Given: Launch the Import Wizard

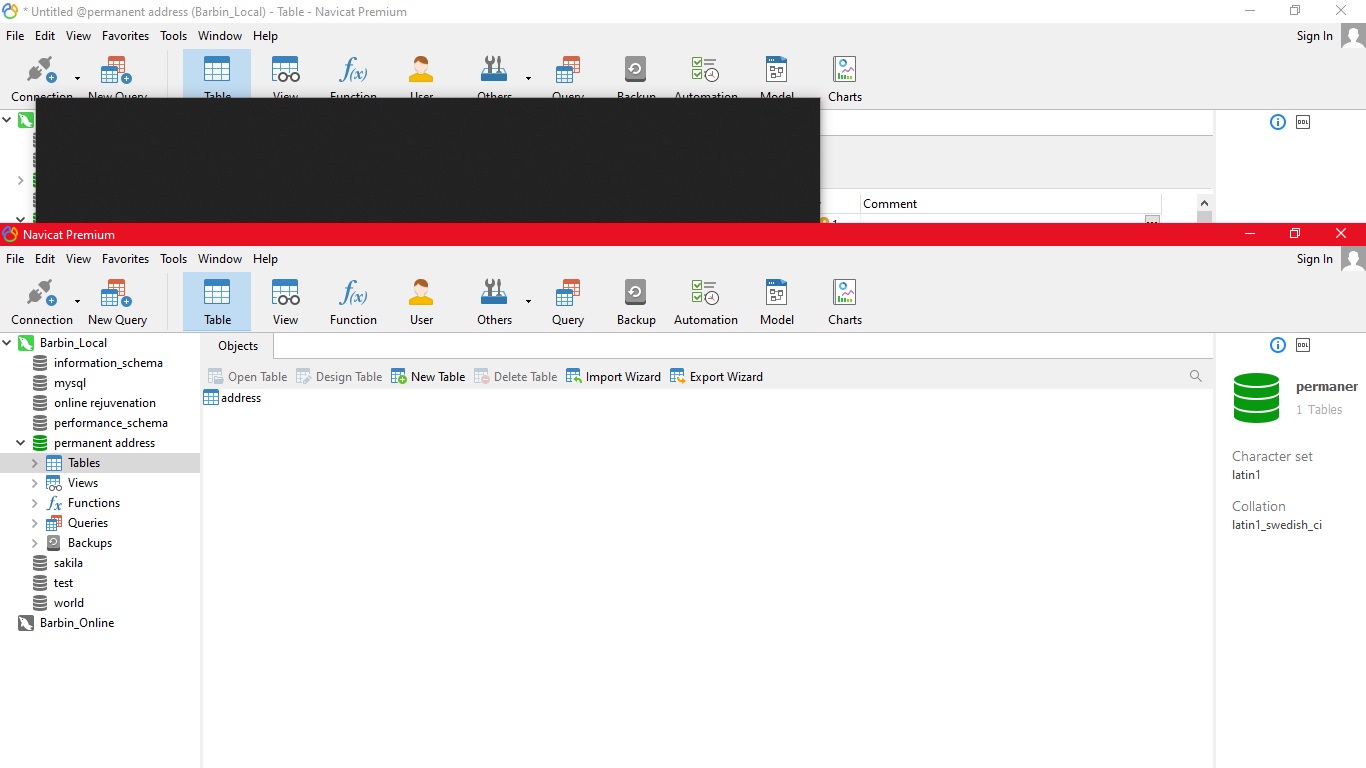Looking at the screenshot, I should (613, 377).
